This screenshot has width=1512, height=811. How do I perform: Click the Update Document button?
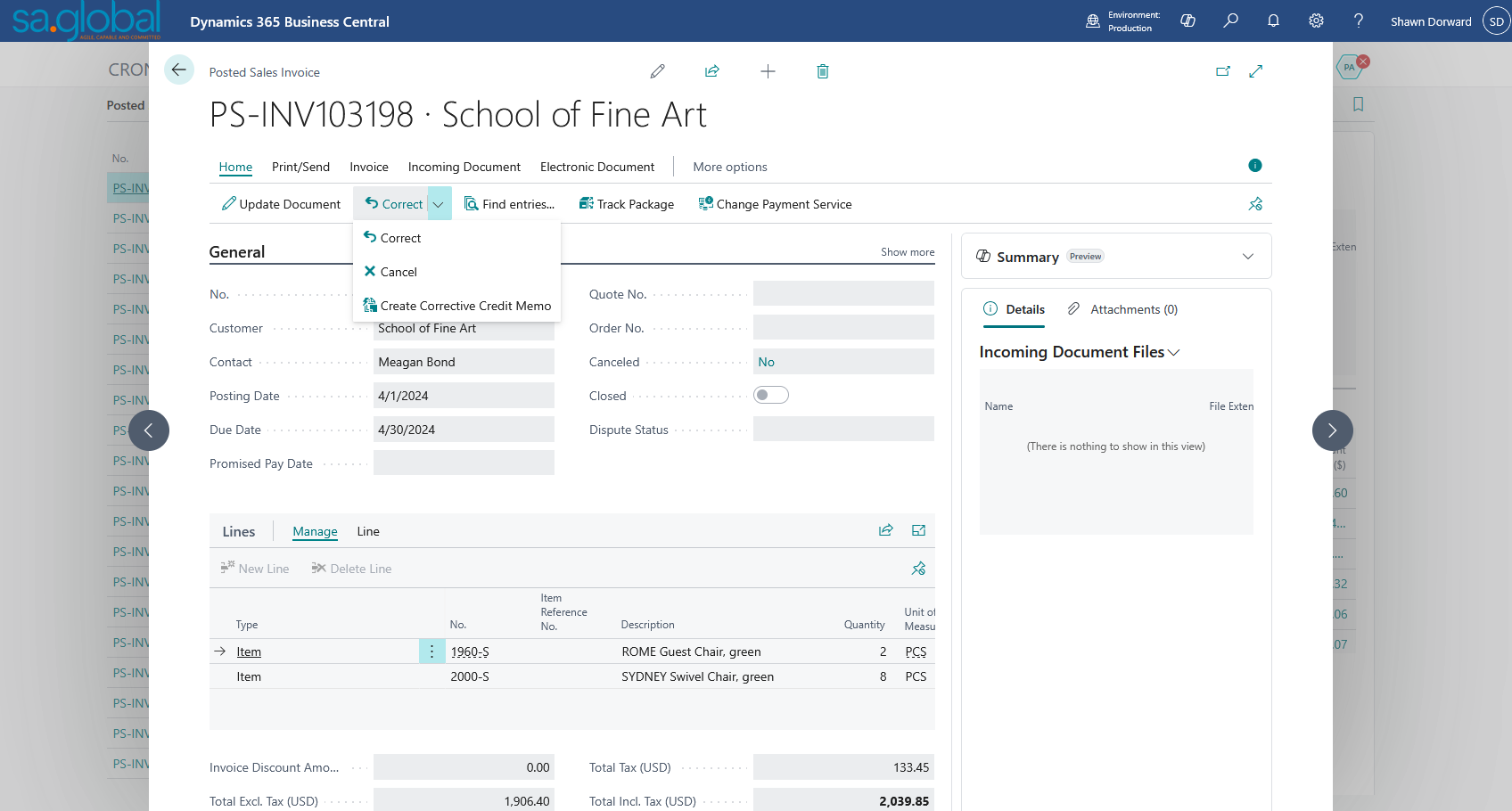[281, 204]
